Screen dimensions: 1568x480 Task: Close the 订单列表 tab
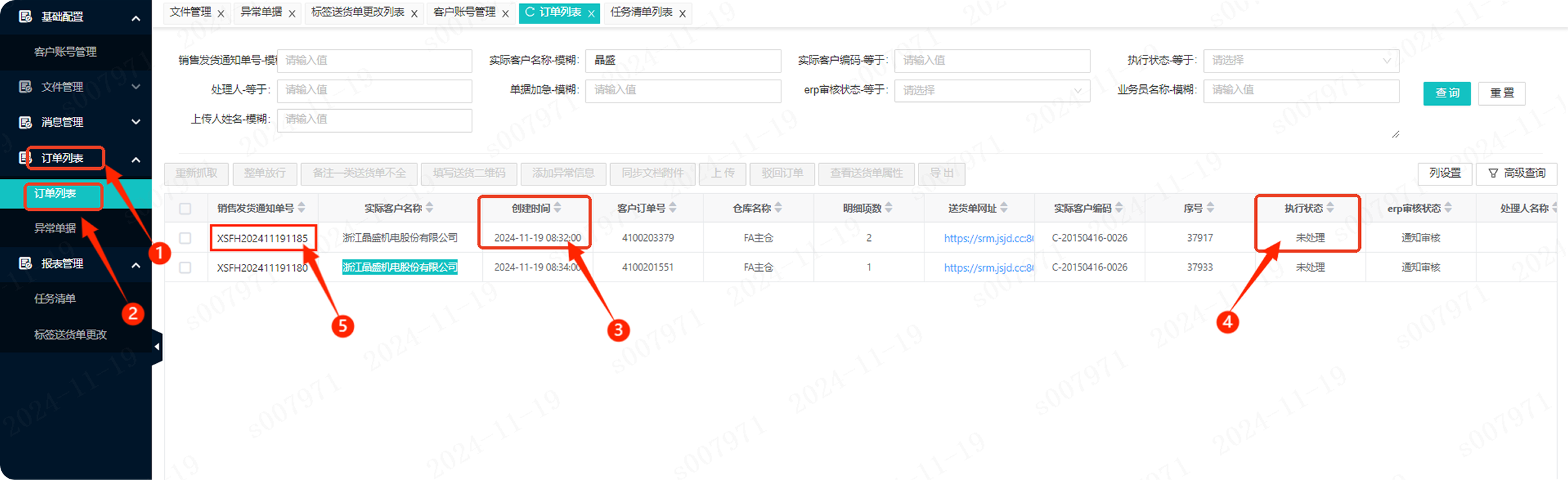[x=591, y=13]
